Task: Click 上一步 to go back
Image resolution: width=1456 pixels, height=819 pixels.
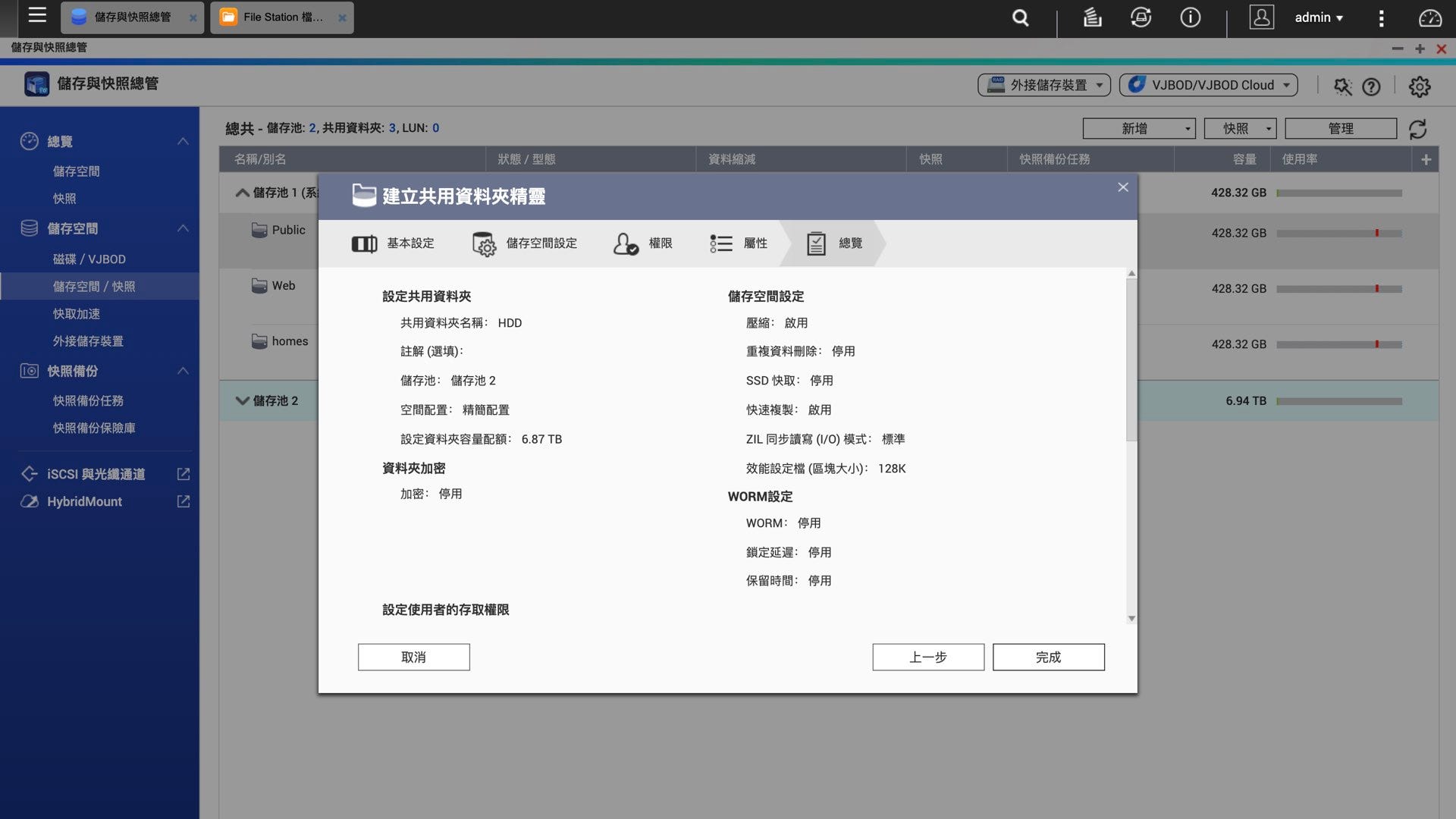Action: pyautogui.click(x=928, y=657)
